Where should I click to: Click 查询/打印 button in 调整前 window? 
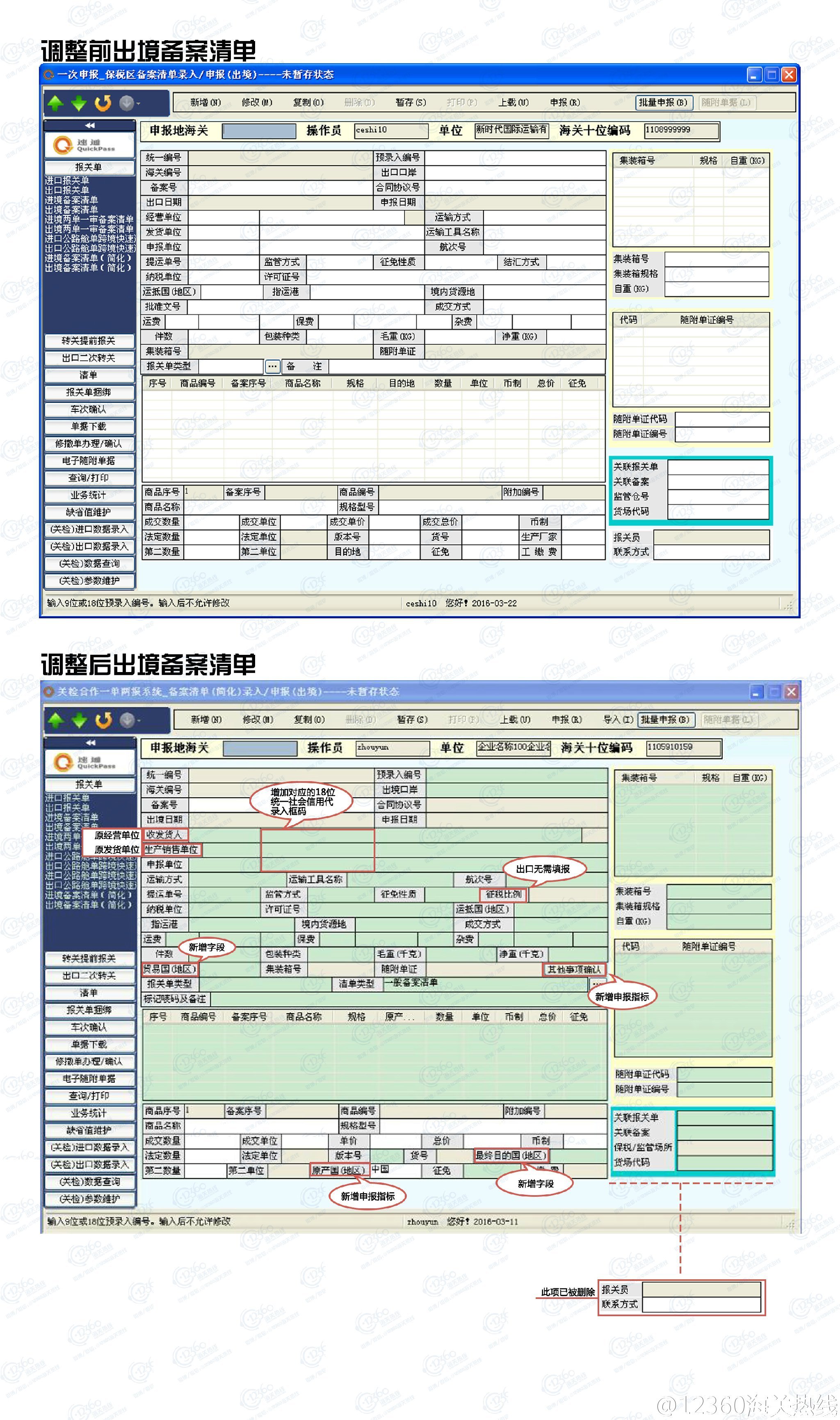(x=89, y=478)
